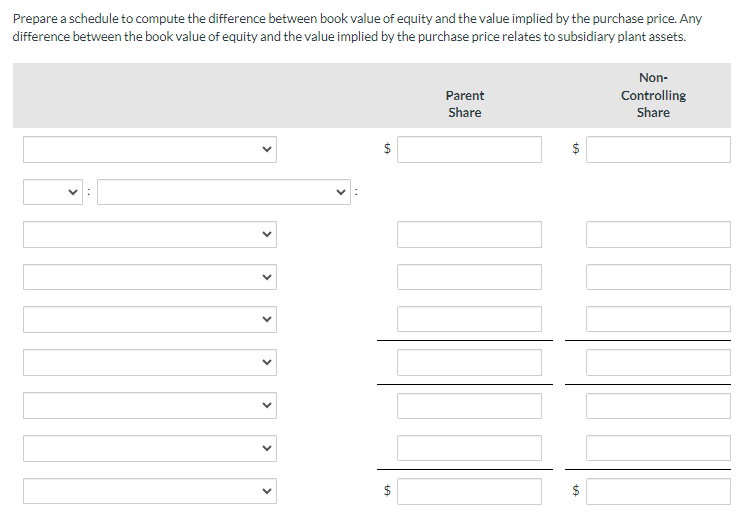This screenshot has width=741, height=520.
Task: Click first Parent Share amount field
Action: (x=469, y=149)
